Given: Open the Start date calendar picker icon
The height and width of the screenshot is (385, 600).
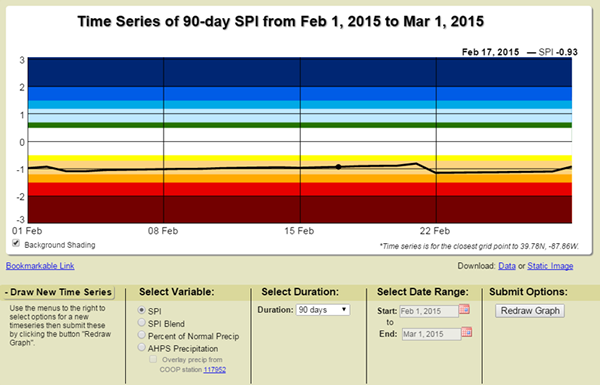Looking at the screenshot, I should tap(464, 309).
